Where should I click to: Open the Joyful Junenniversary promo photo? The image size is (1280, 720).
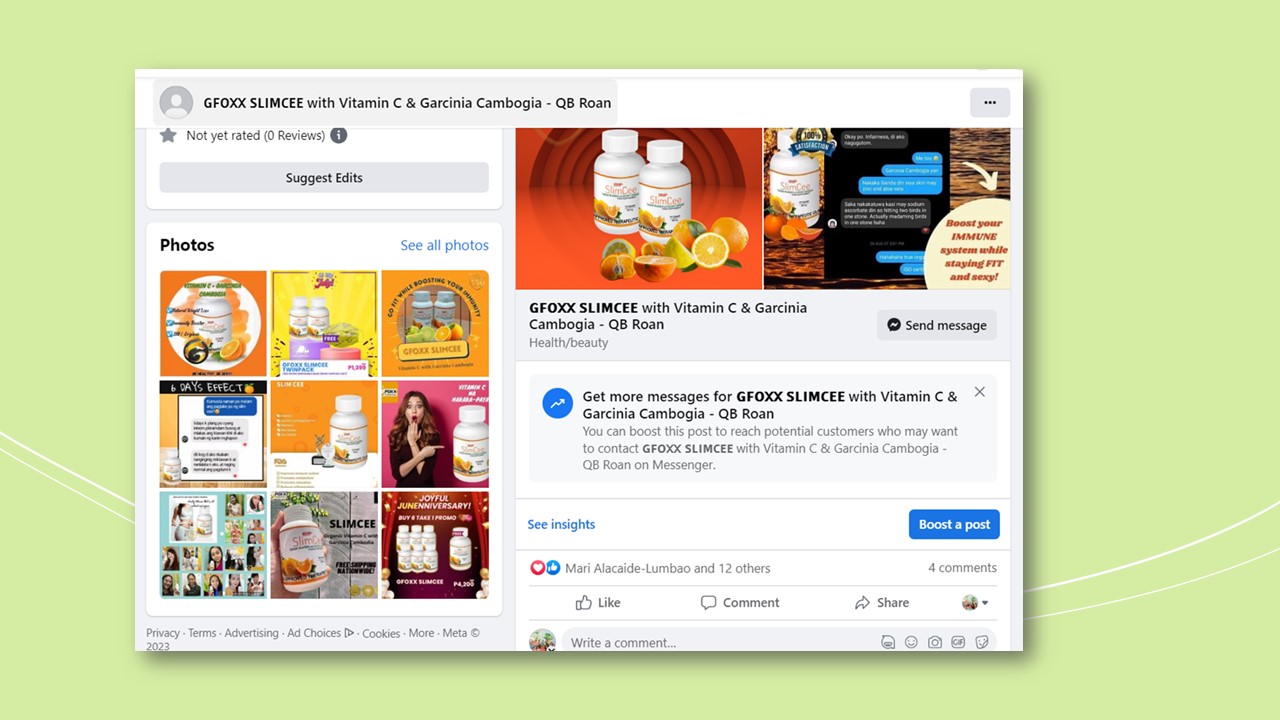435,545
